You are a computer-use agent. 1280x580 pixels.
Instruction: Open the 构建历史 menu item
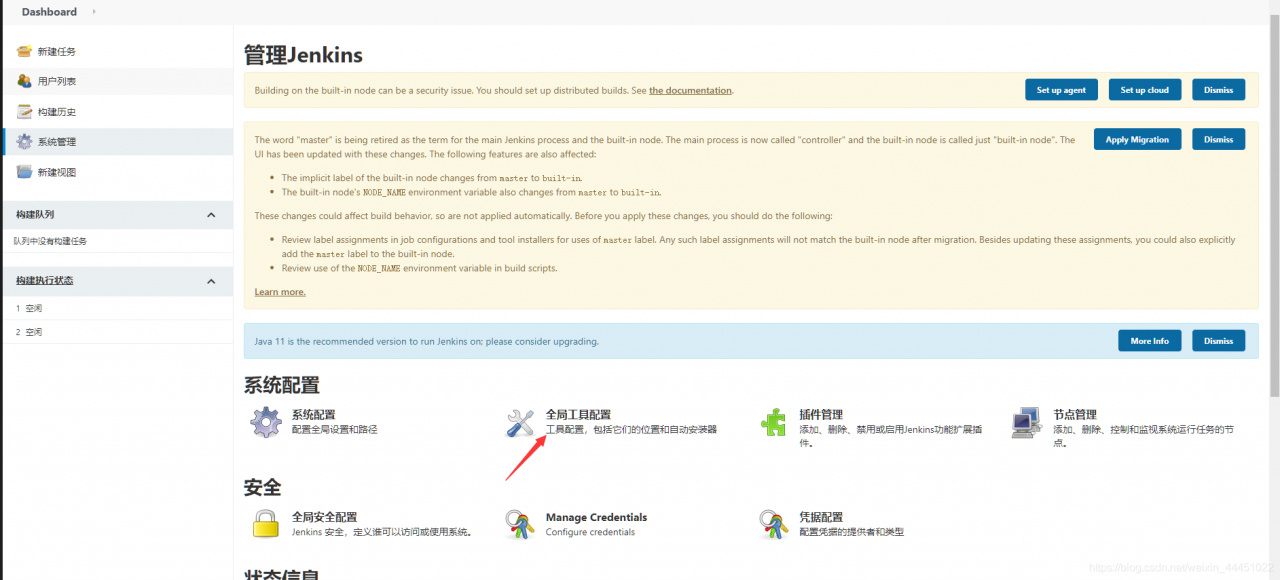tap(57, 111)
